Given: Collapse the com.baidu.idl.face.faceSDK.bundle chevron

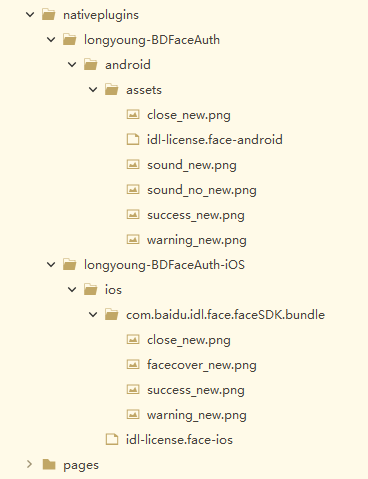Looking at the screenshot, I should pyautogui.click(x=93, y=315).
